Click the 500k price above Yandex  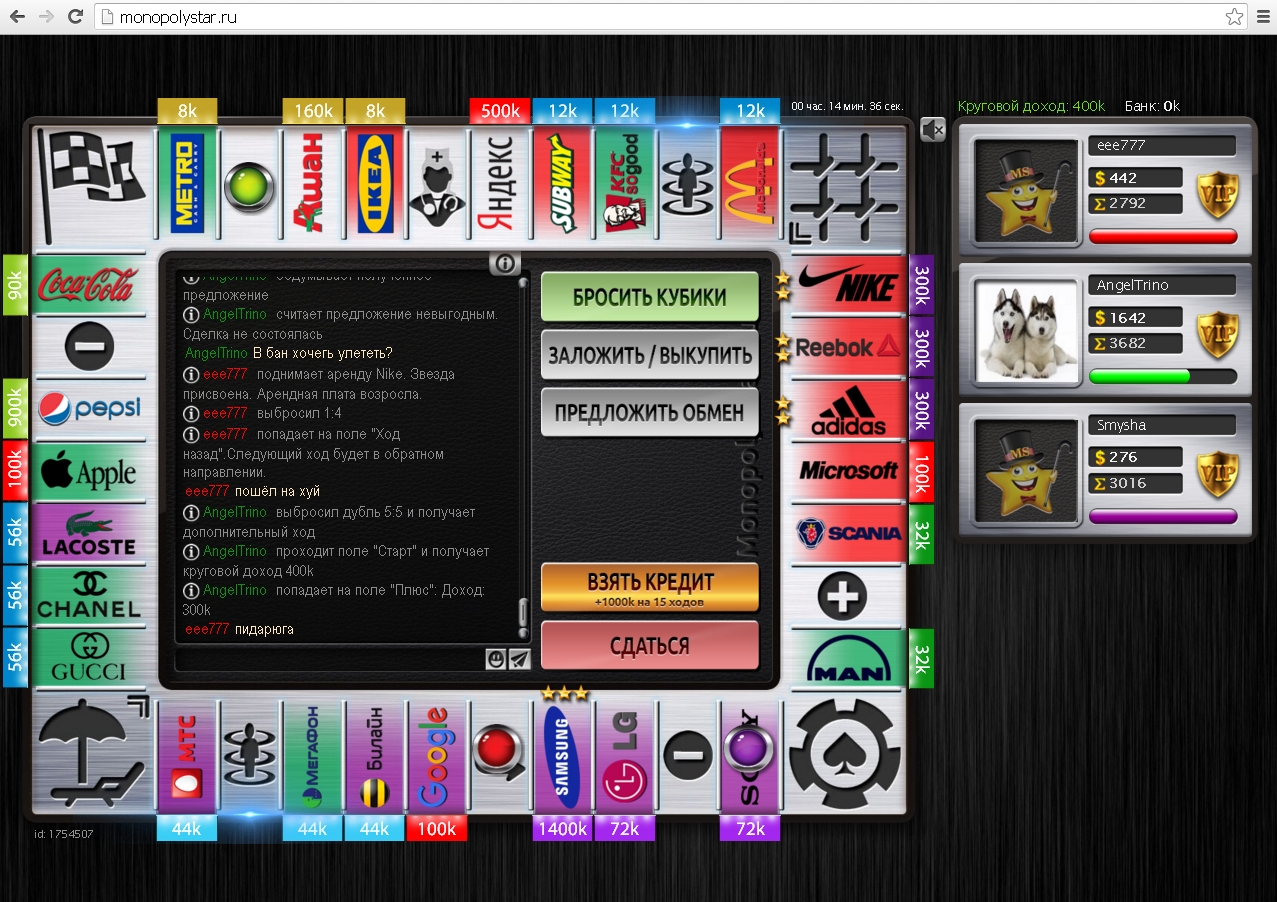pos(500,111)
